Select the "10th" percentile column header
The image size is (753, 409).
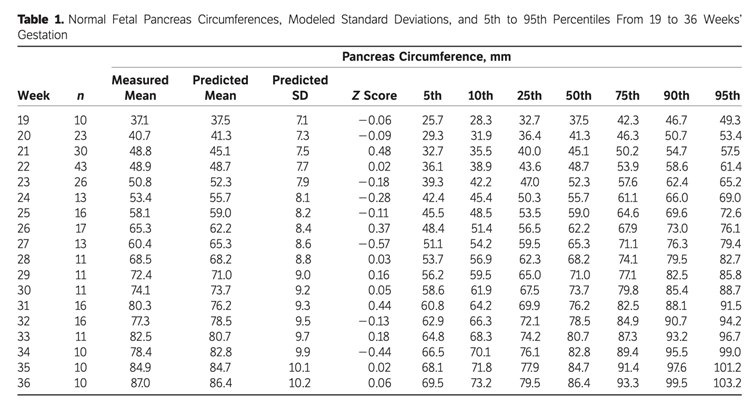click(480, 96)
